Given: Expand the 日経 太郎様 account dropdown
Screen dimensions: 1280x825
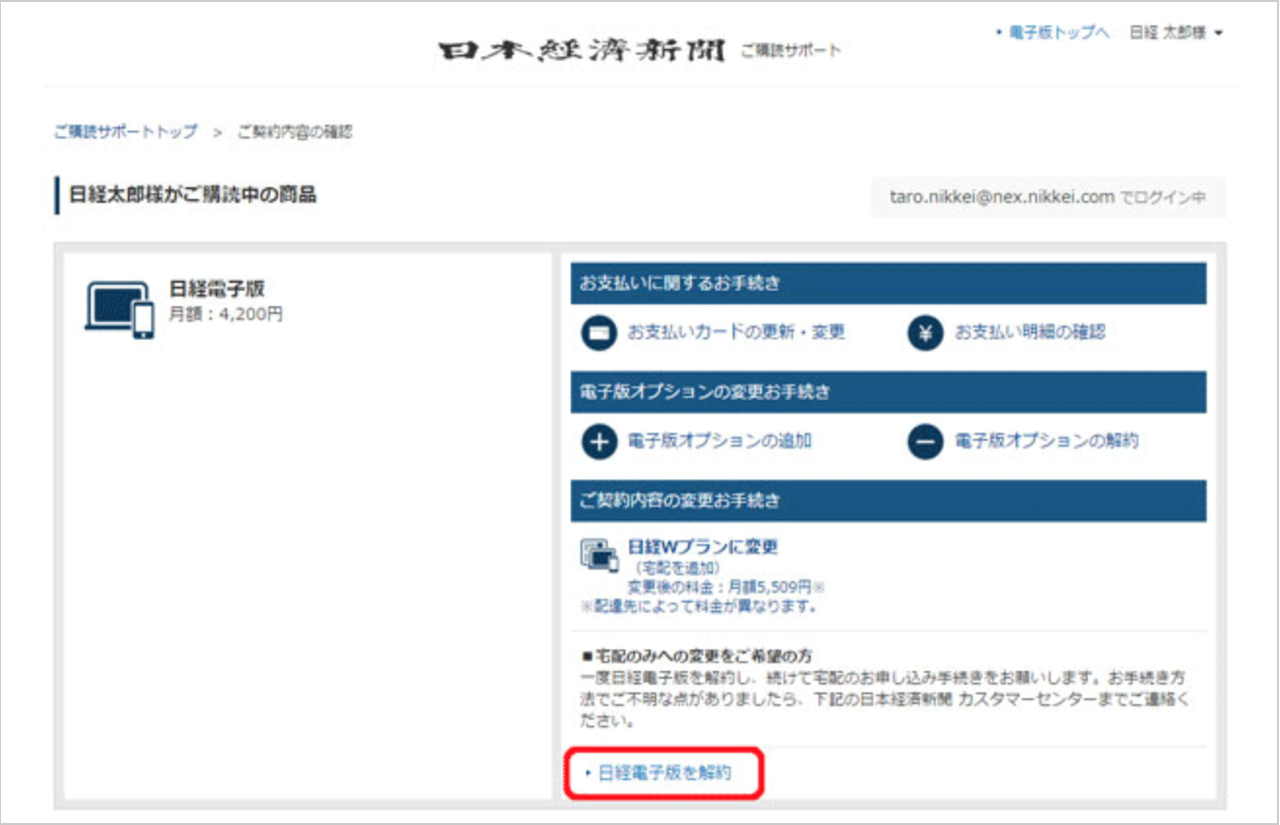Looking at the screenshot, I should click(1176, 33).
